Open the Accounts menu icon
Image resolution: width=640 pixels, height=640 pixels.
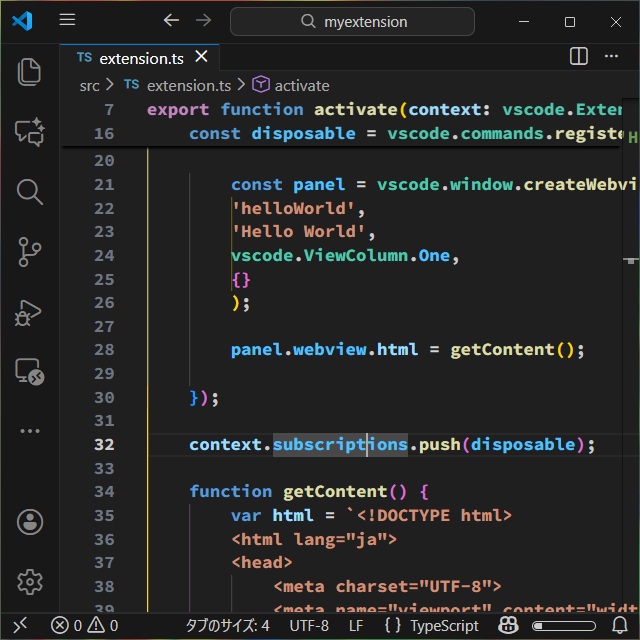point(29,521)
